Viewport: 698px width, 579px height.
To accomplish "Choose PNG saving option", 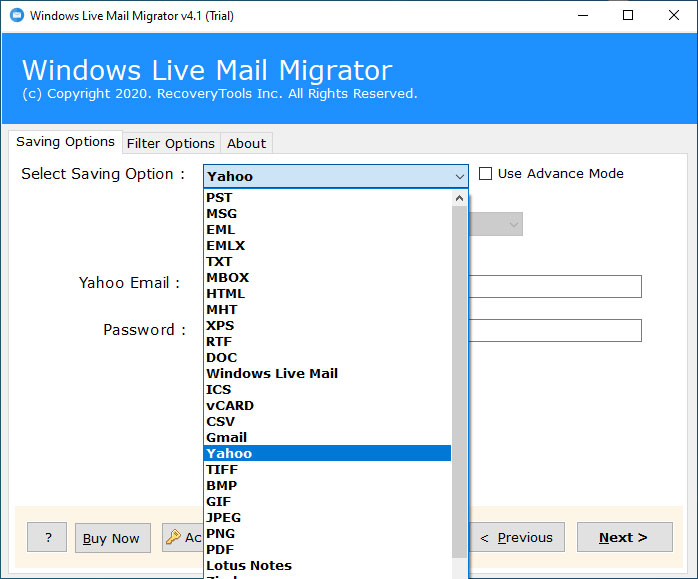I will pos(328,534).
